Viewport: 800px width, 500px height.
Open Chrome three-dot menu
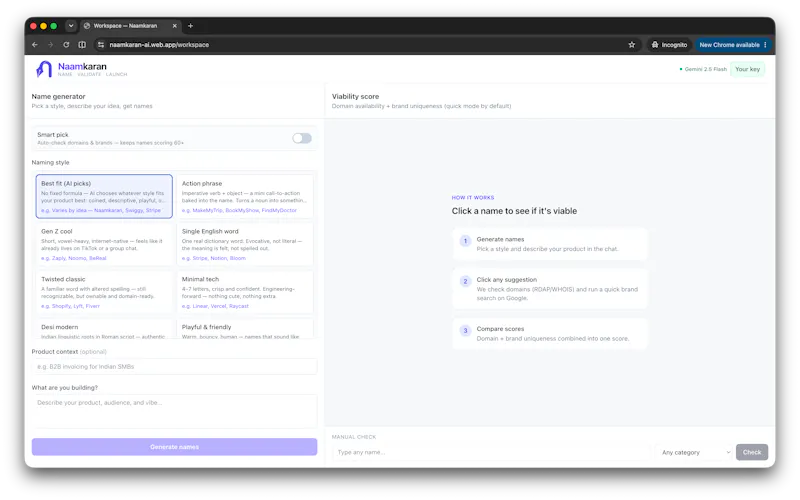(765, 45)
